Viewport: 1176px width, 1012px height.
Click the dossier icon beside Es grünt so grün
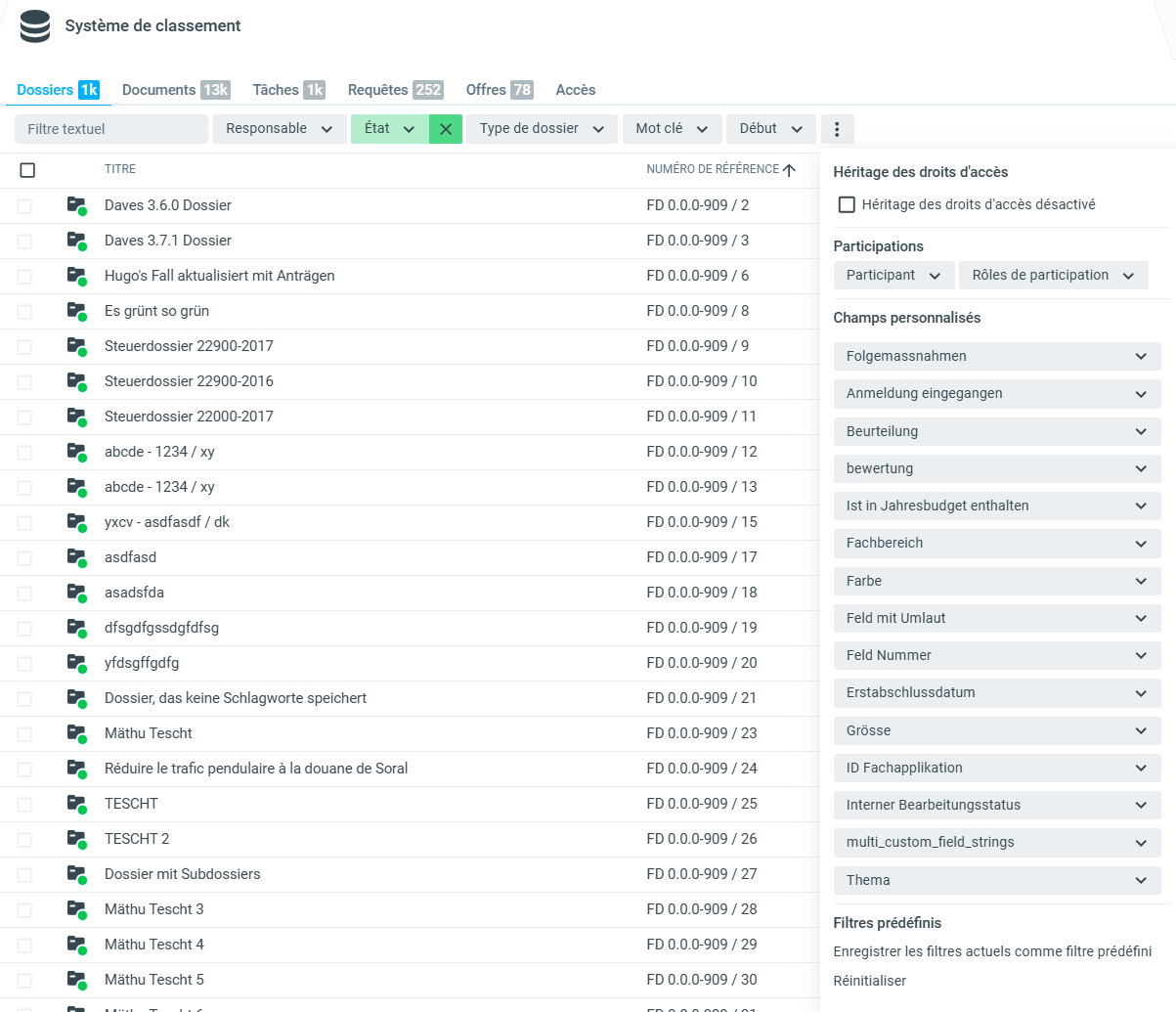point(76,311)
